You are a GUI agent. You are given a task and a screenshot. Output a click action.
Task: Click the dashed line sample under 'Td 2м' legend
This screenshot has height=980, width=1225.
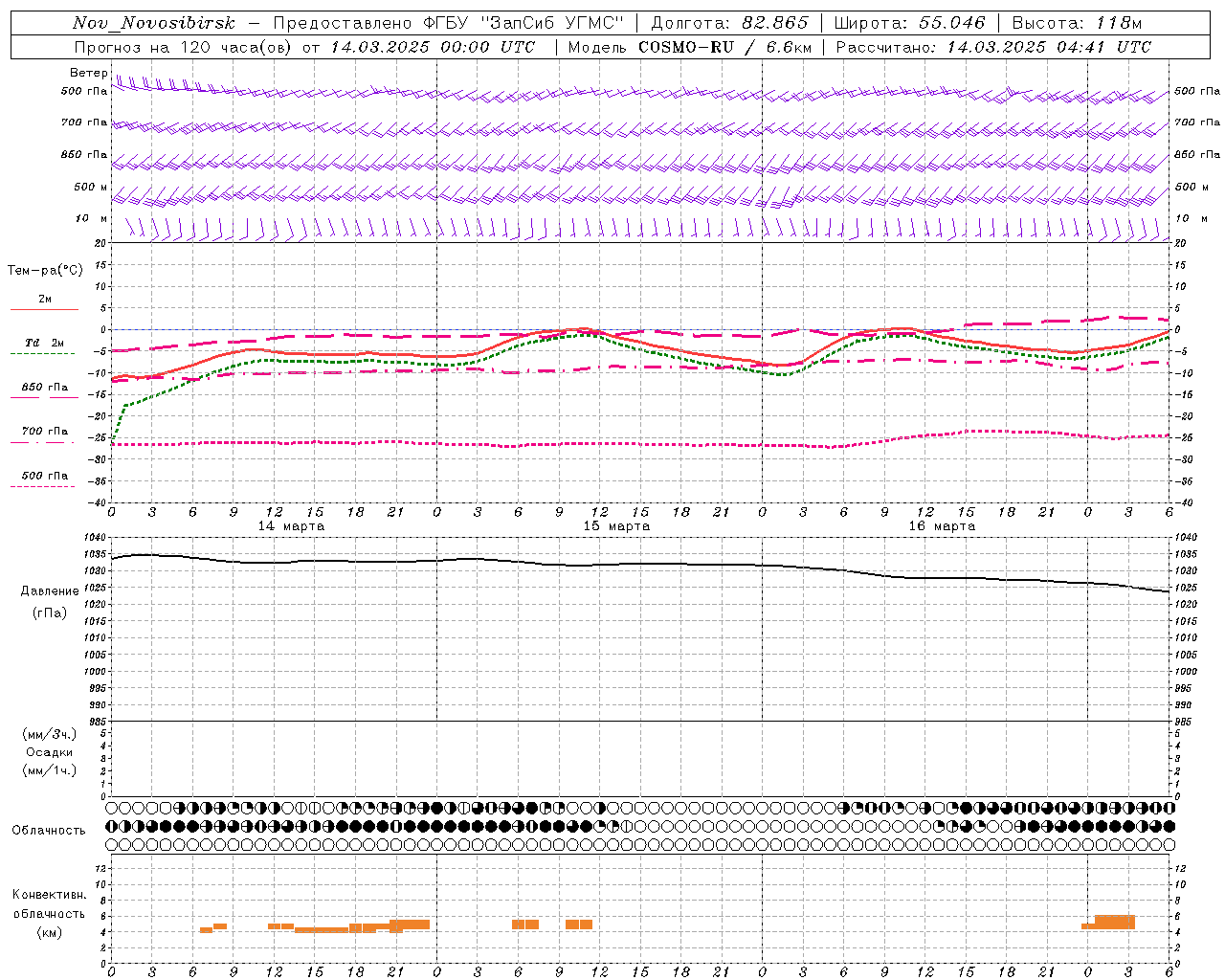43,353
